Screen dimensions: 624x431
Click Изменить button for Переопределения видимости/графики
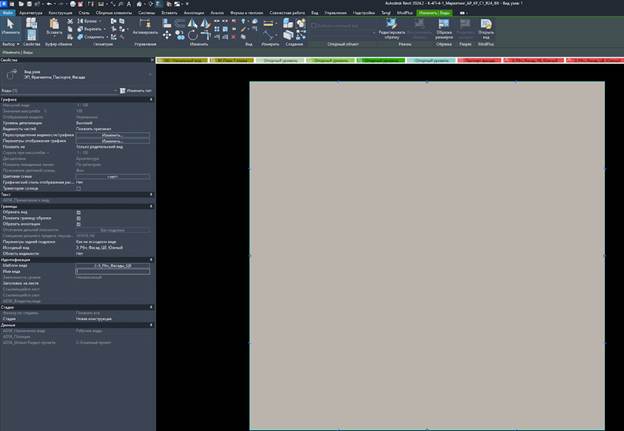[x=113, y=135]
